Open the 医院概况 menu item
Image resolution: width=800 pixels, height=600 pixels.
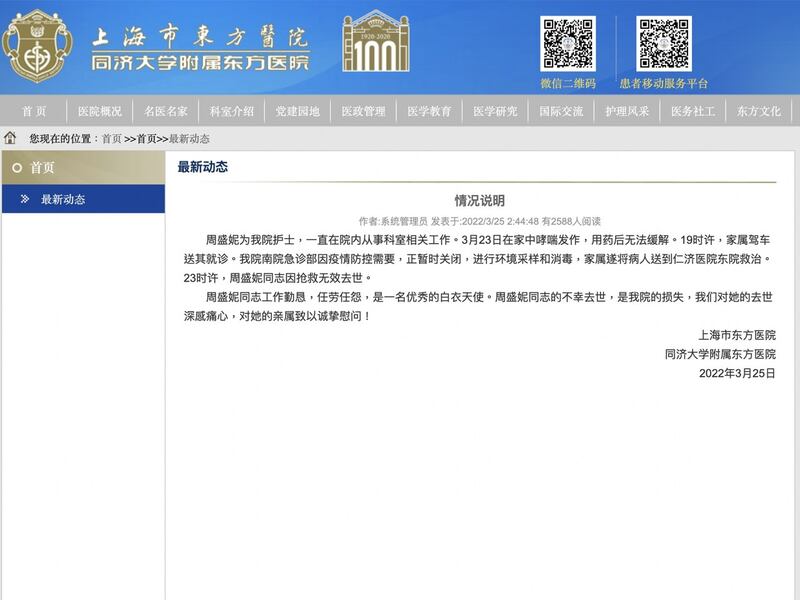[x=100, y=111]
